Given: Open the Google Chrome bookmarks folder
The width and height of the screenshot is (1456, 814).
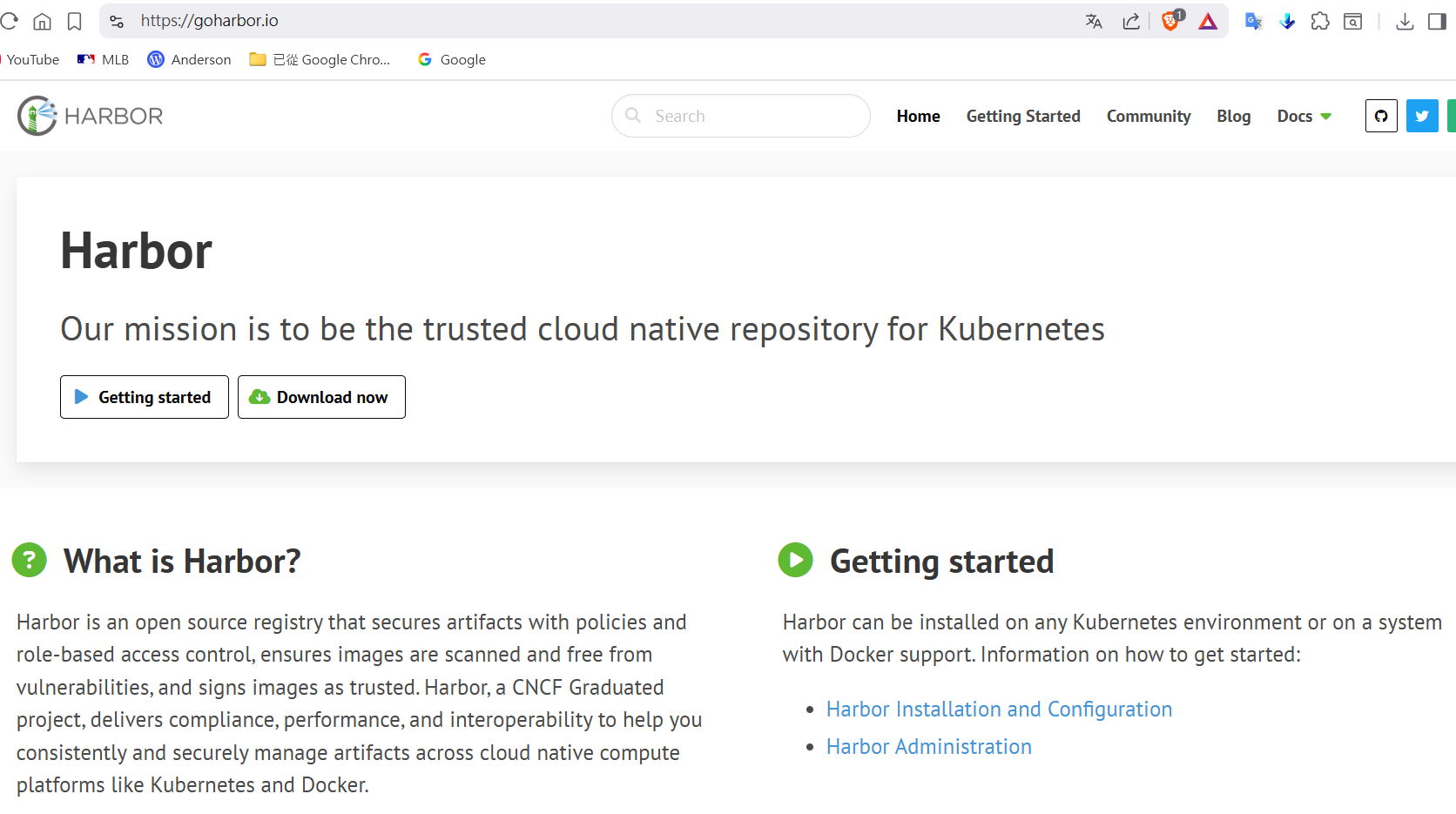Looking at the screenshot, I should click(320, 59).
